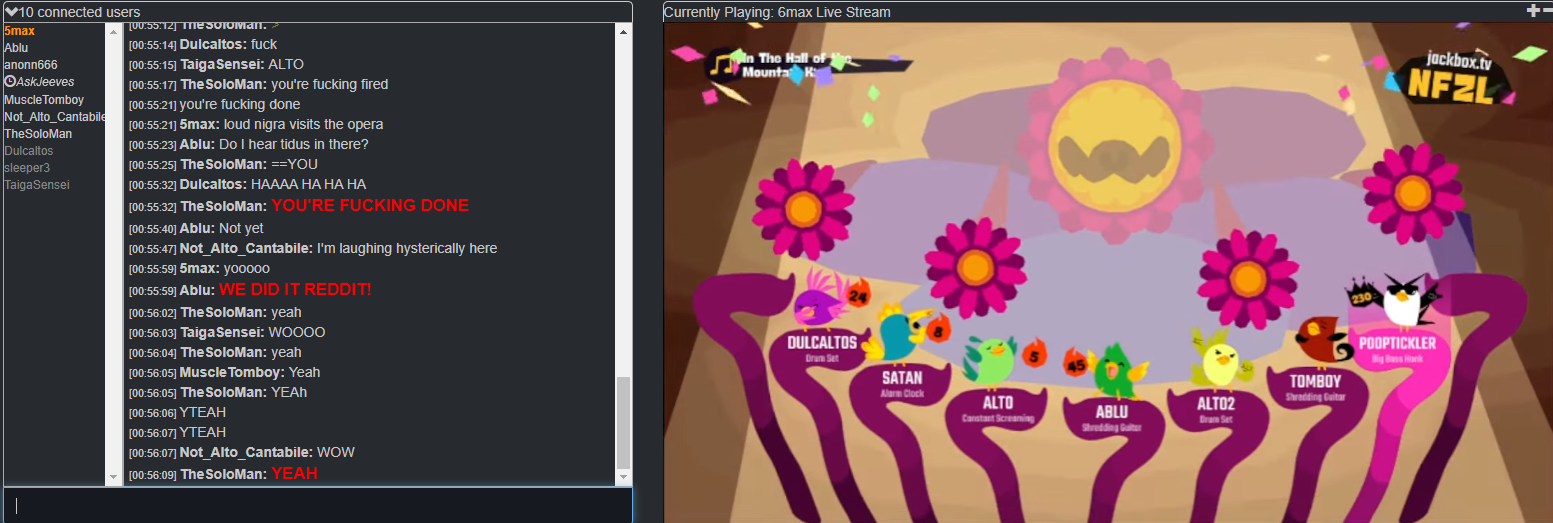Click TheSoloMan's 'yeah' message at 00:56:02
1553x523 pixels.
(x=215, y=312)
